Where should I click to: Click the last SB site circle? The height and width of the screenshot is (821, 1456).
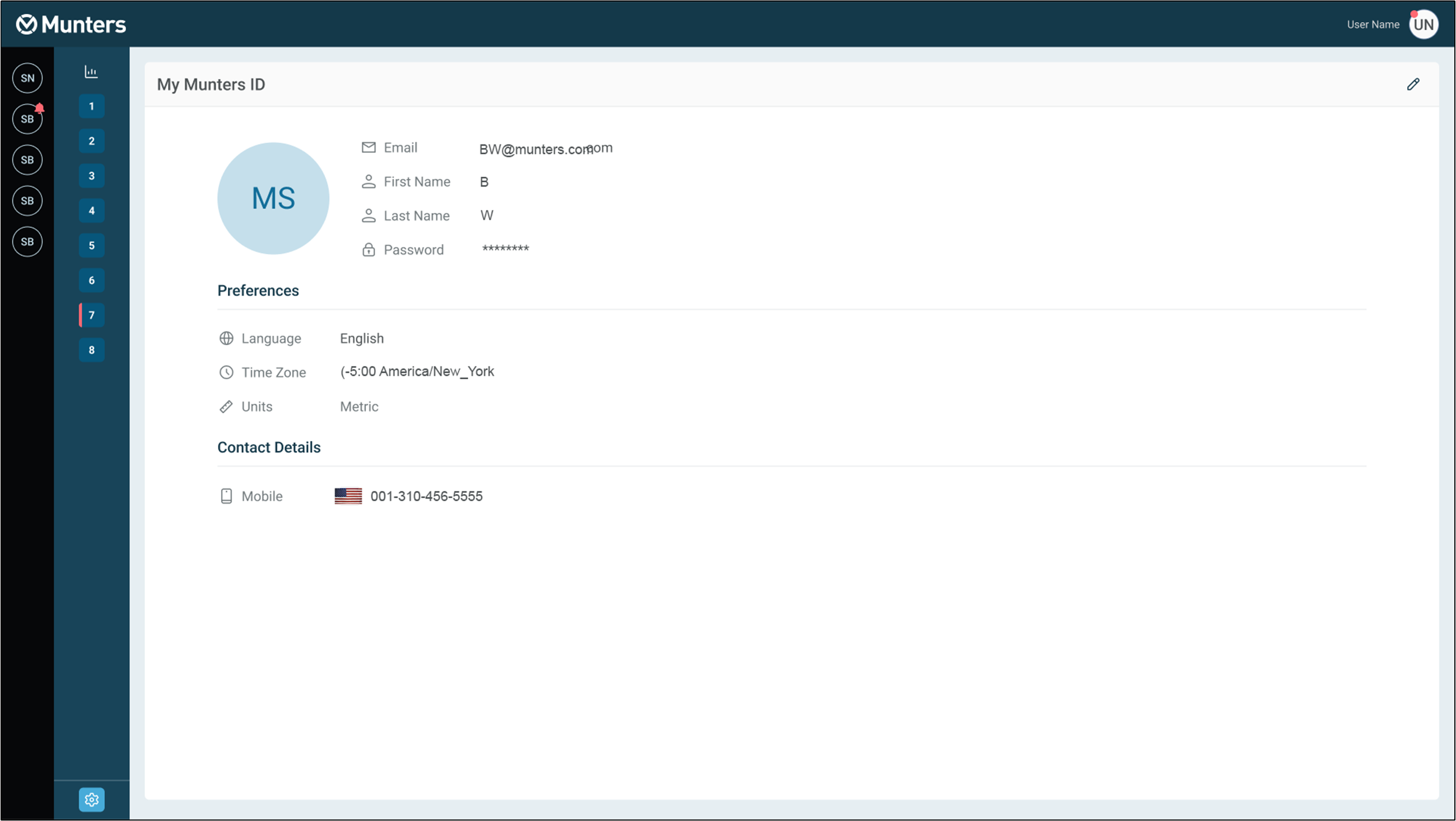[x=27, y=242]
